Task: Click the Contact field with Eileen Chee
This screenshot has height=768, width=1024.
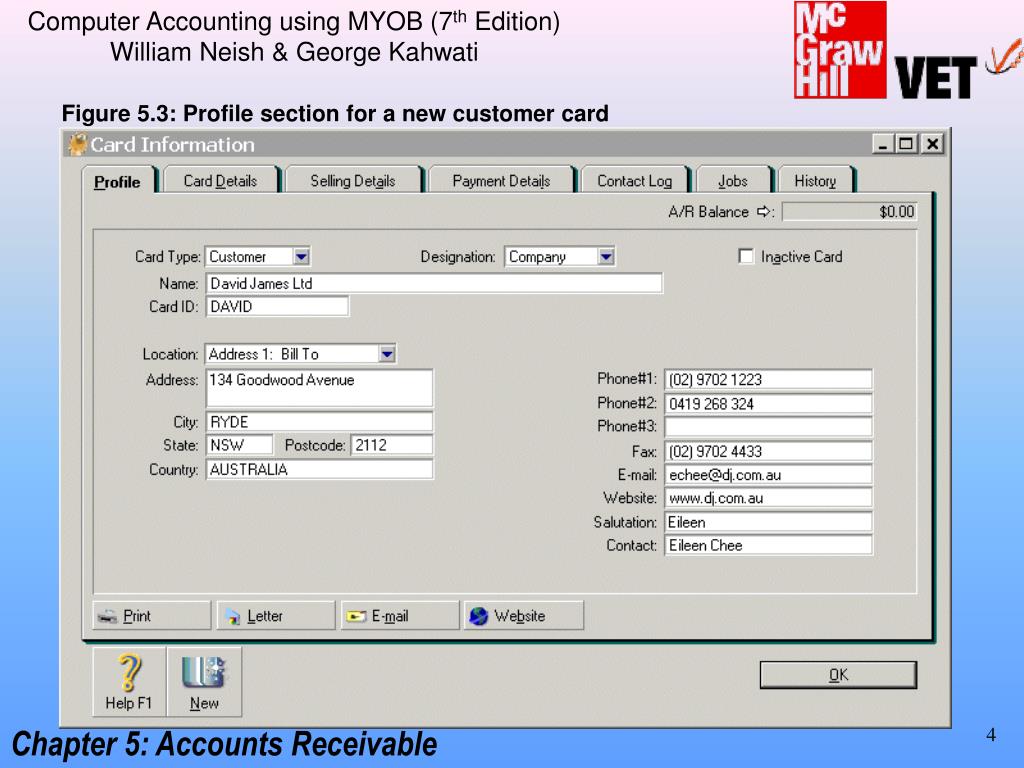Action: click(x=769, y=545)
